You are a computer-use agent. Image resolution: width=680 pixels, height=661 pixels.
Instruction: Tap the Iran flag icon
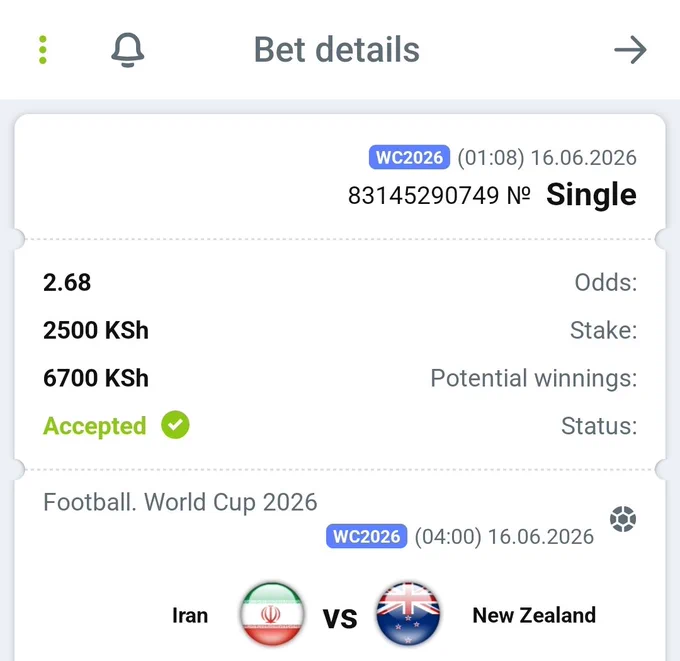(272, 614)
